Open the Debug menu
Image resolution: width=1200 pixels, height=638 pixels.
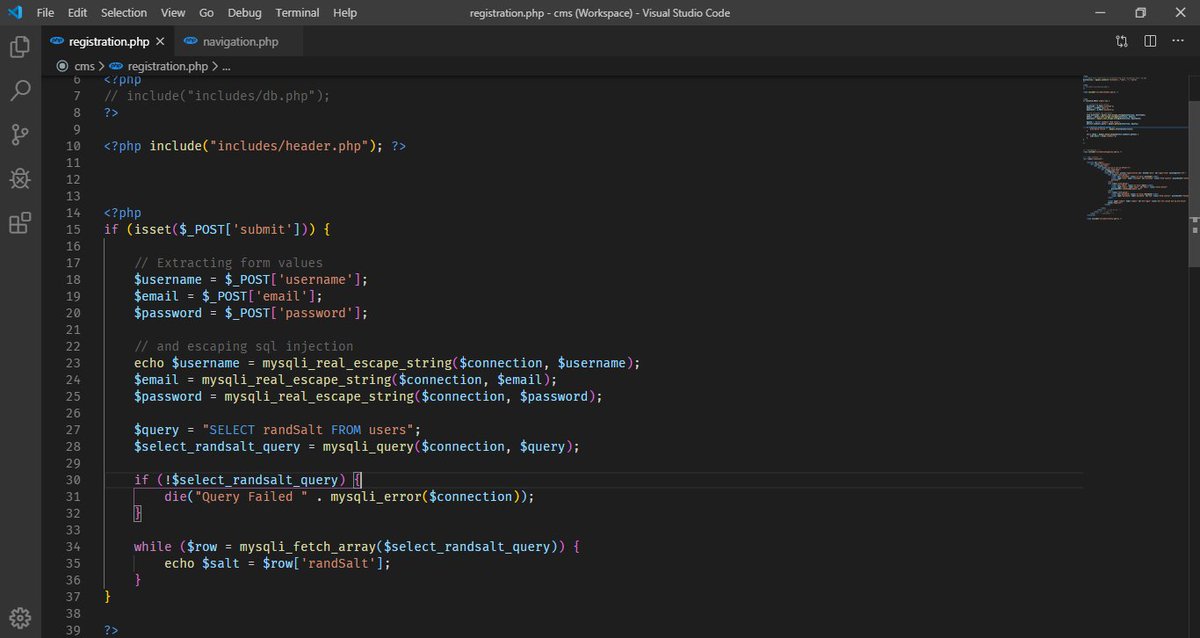tap(245, 13)
